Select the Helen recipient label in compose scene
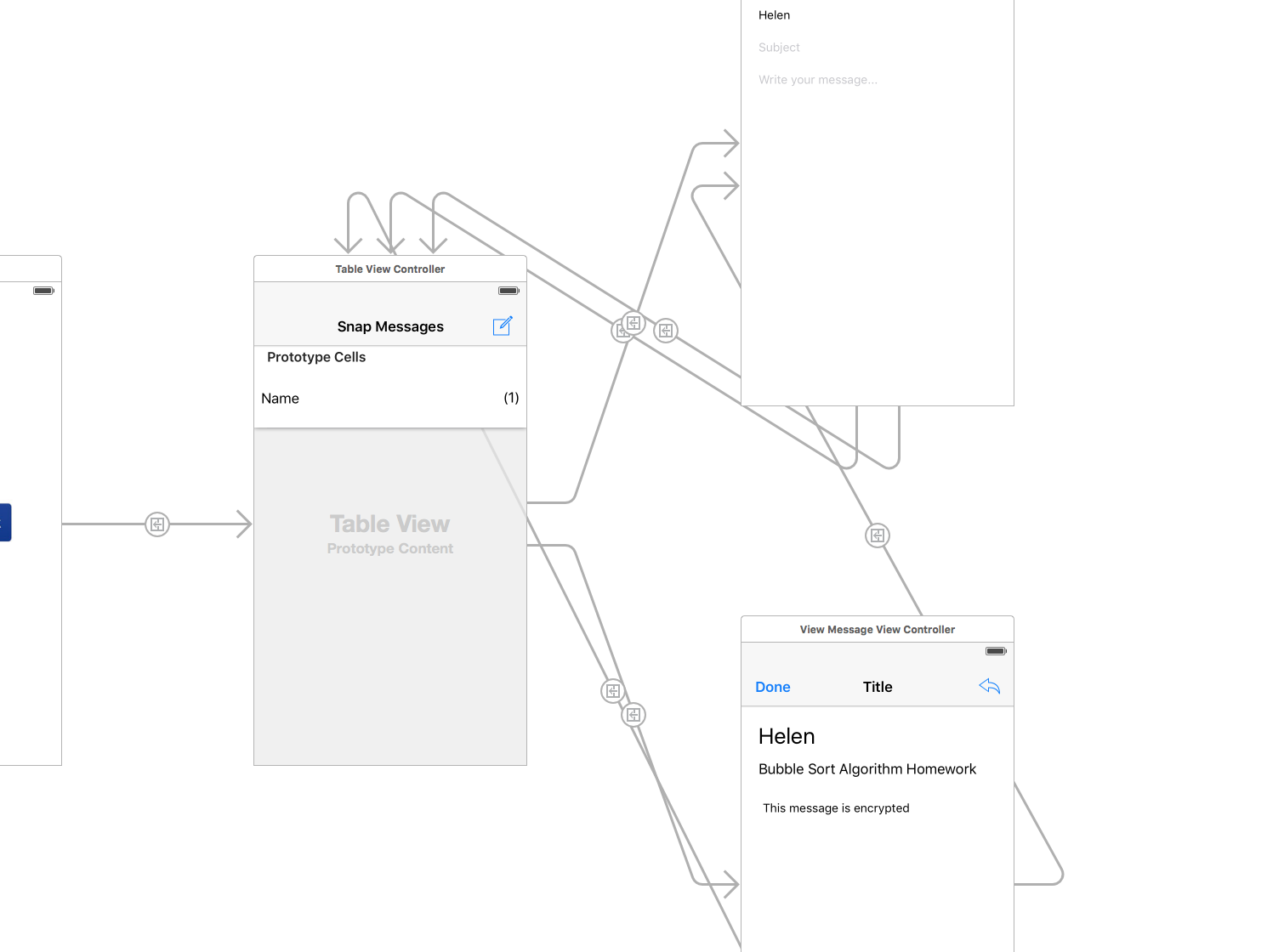This screenshot has width=1267, height=952. pyautogui.click(x=774, y=15)
